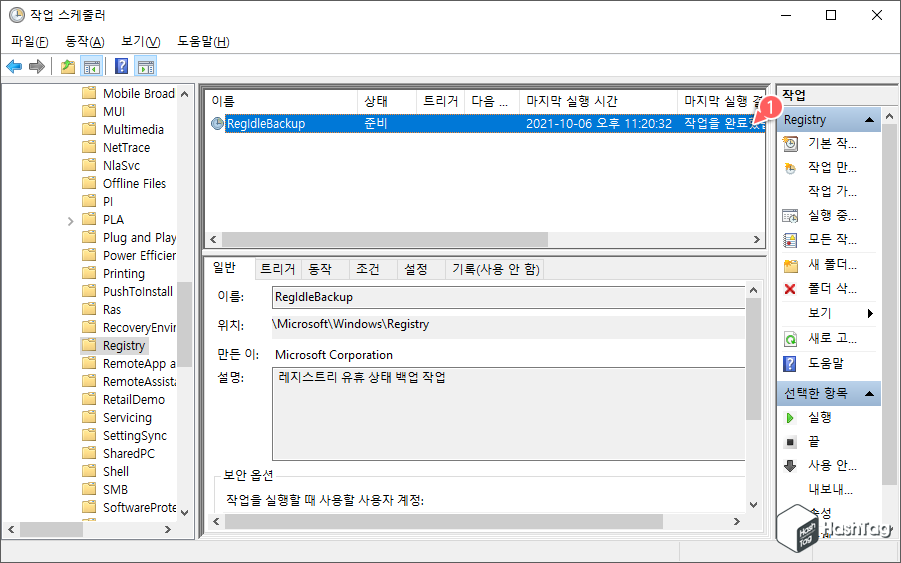Click the 끝 end task stop icon
901x563 pixels.
click(790, 442)
